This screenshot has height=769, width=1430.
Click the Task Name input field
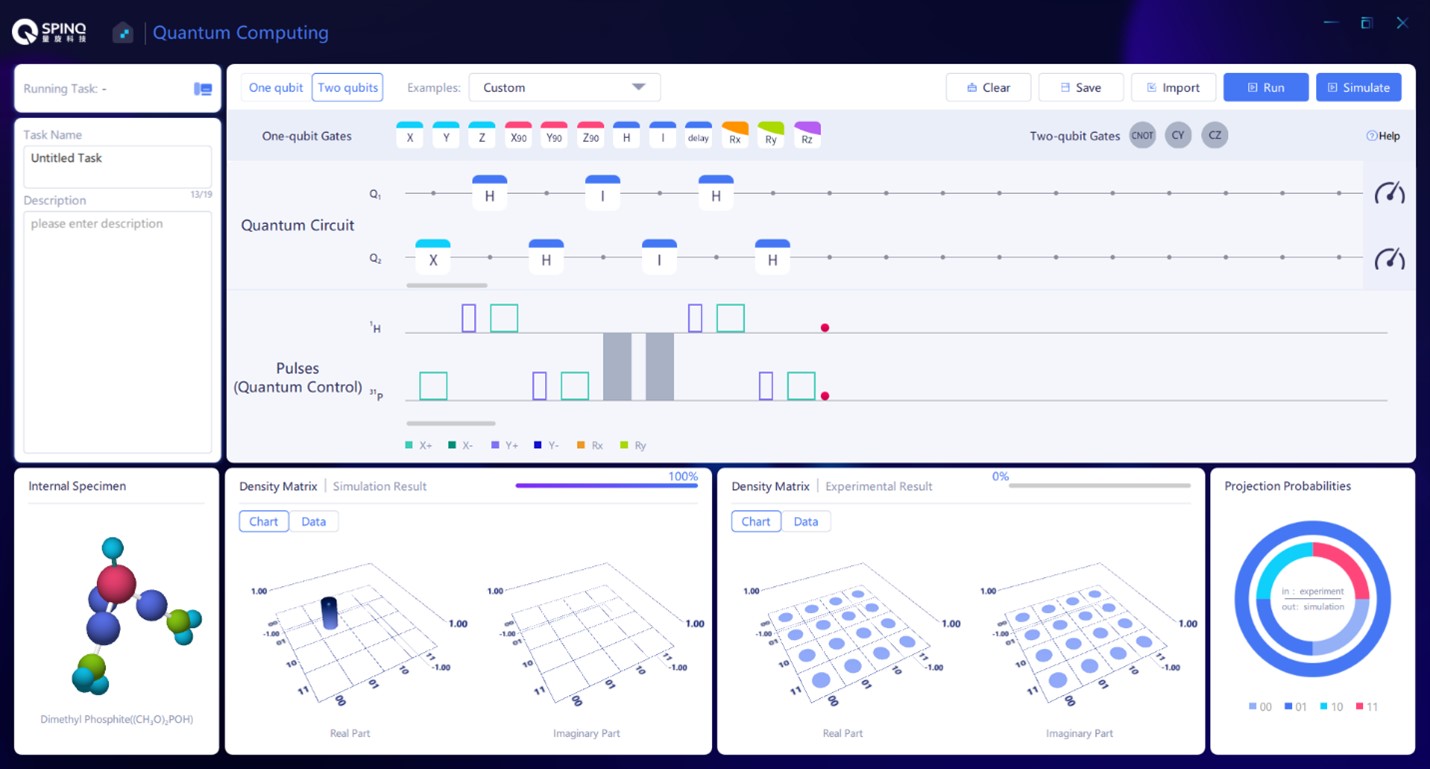(x=118, y=166)
